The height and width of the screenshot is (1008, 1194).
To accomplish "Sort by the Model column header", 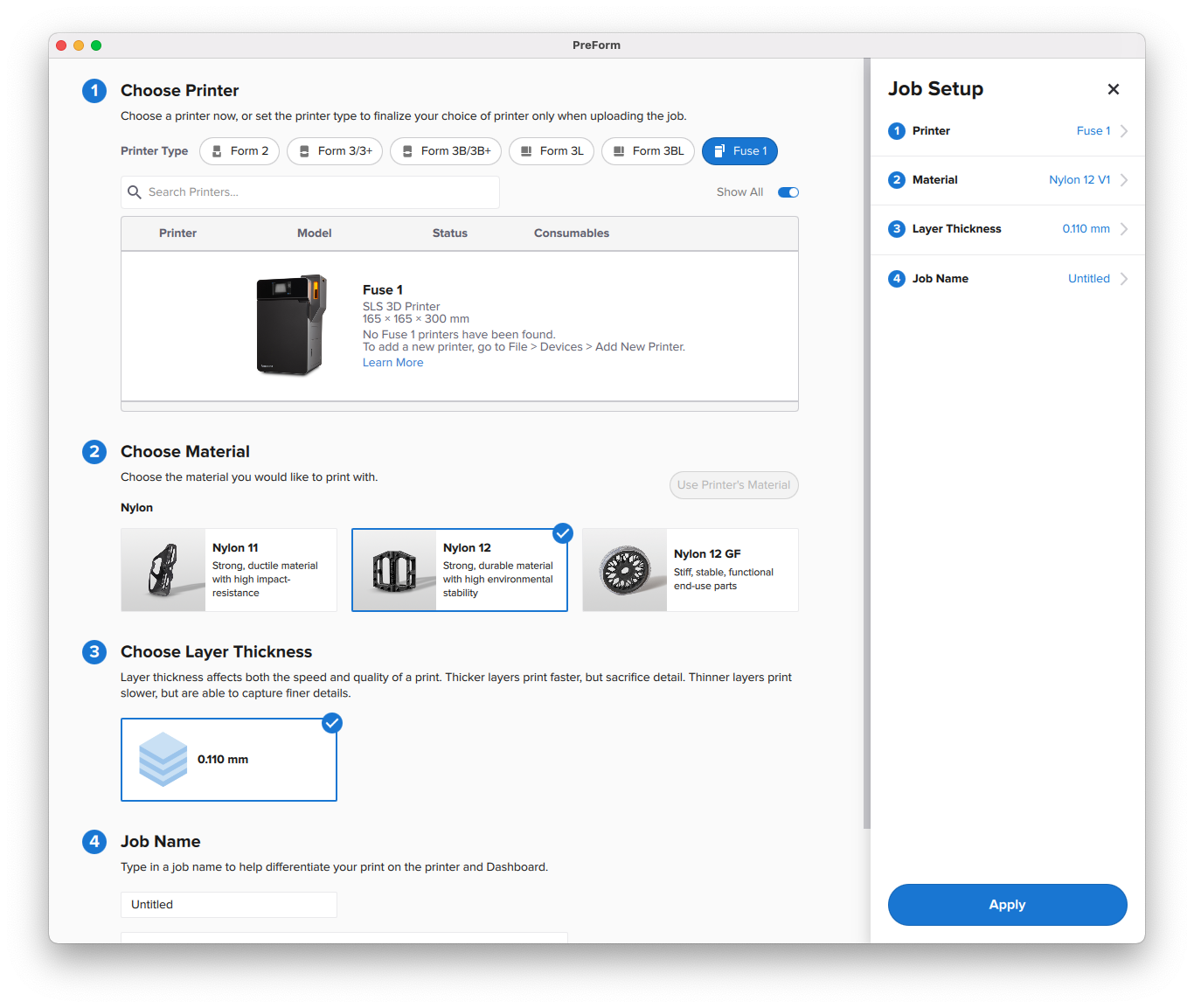I will [315, 233].
